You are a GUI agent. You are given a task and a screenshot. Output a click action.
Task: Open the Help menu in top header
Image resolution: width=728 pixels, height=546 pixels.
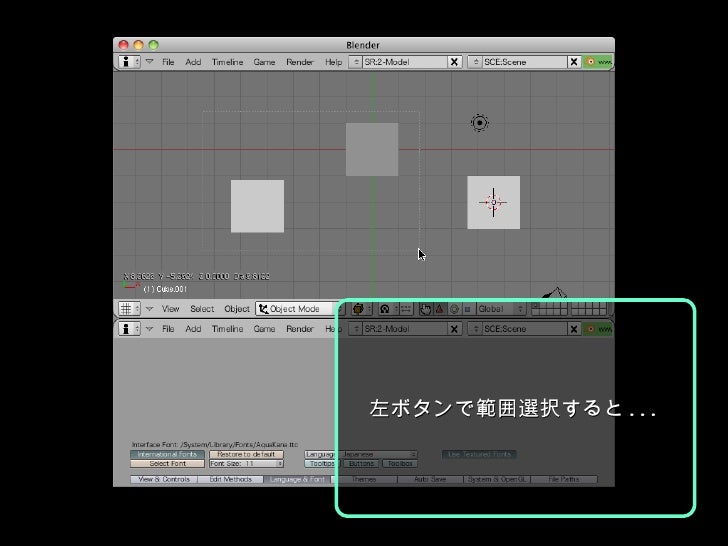pyautogui.click(x=333, y=62)
